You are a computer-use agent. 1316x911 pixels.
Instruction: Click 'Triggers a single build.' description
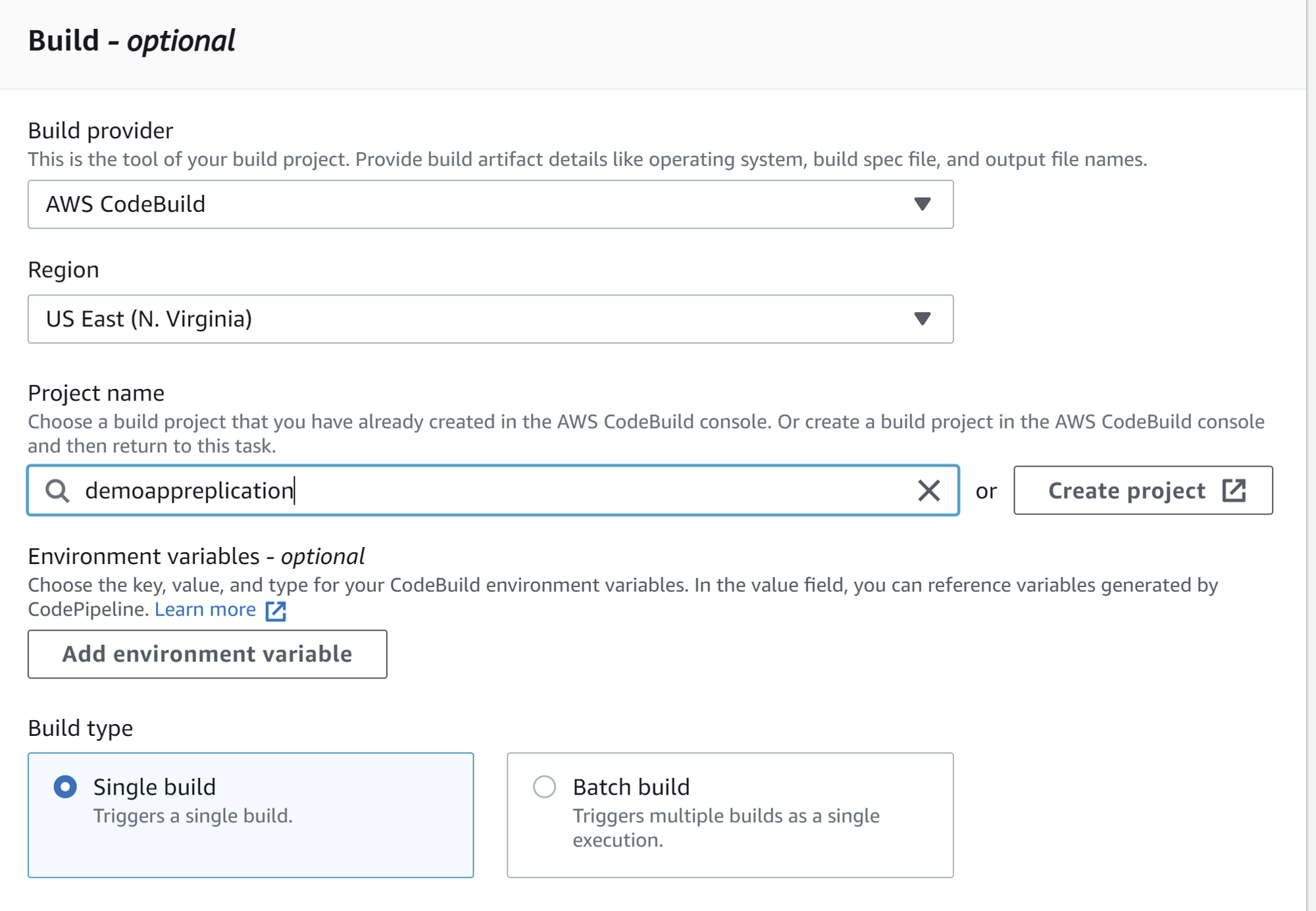click(x=193, y=816)
